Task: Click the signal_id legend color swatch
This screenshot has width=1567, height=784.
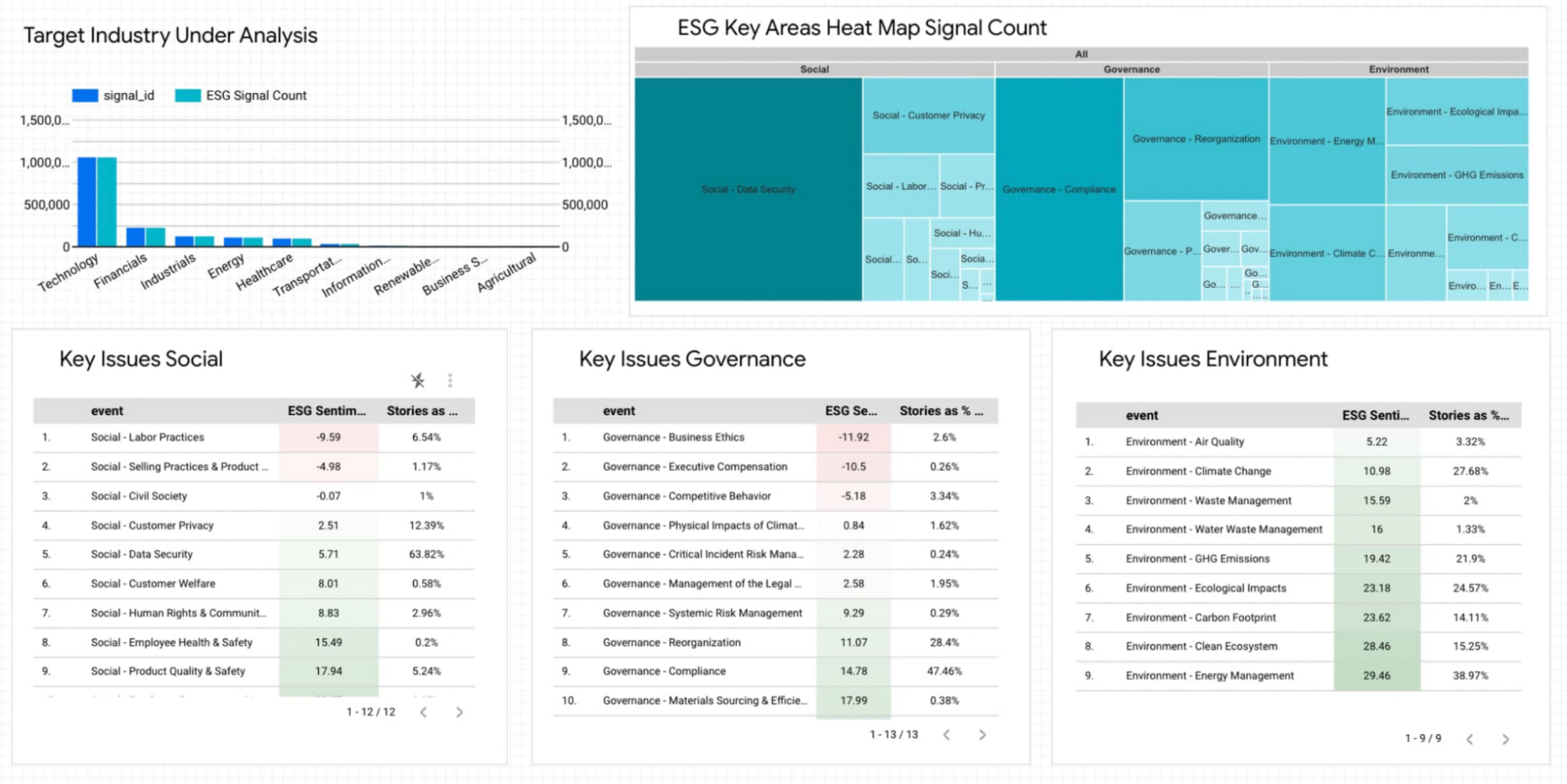Action: click(x=85, y=95)
